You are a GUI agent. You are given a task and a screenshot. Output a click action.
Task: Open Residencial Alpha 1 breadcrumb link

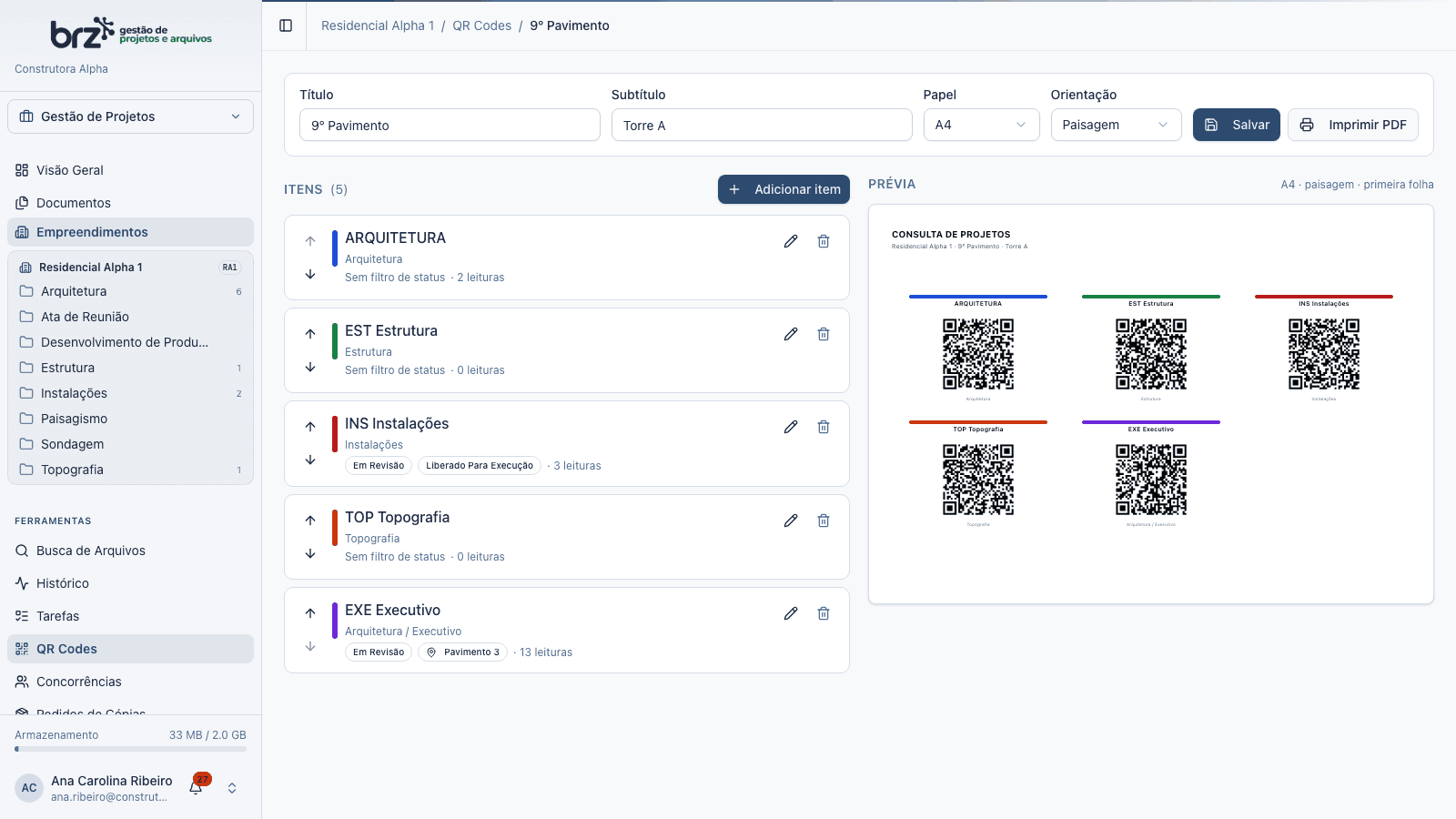[378, 25]
